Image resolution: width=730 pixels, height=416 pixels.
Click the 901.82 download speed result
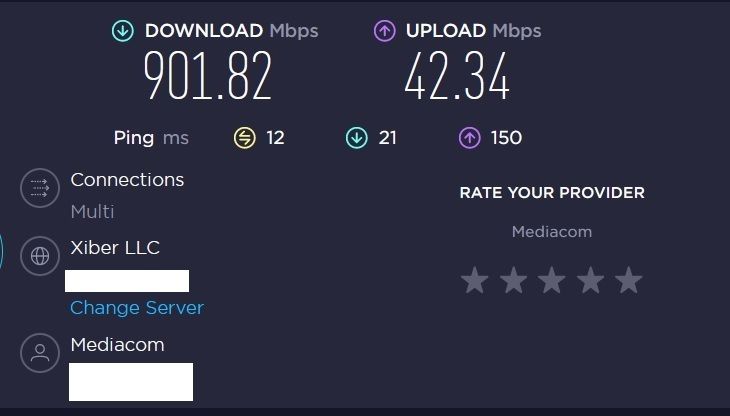coord(208,75)
